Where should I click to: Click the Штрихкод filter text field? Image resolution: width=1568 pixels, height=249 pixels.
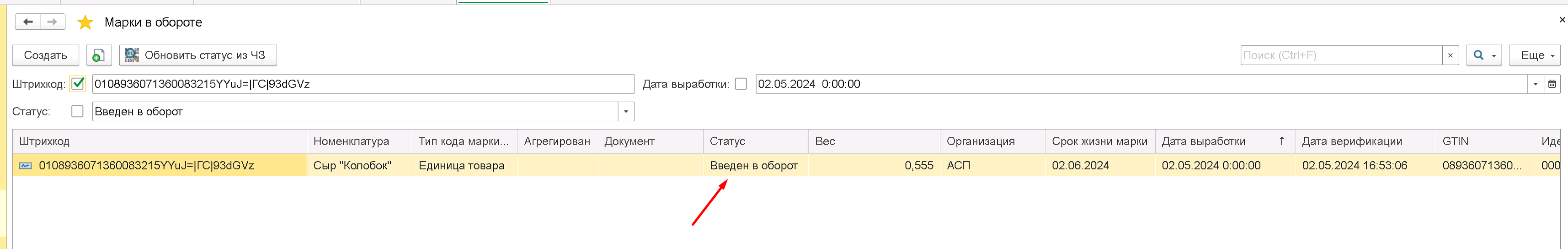(x=363, y=84)
